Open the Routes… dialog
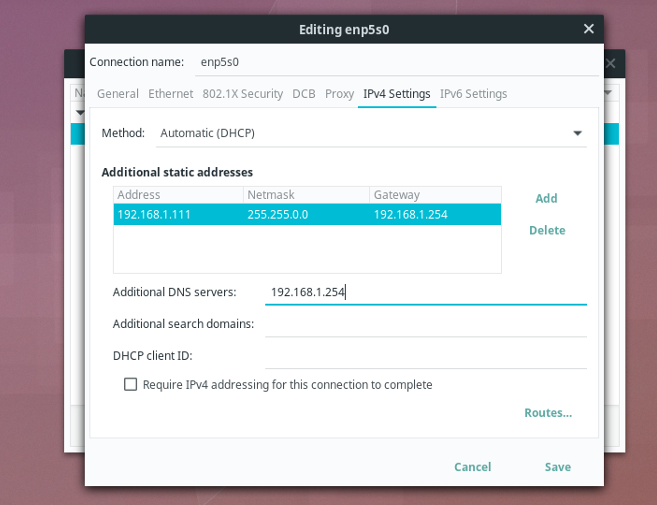Viewport: 657px width, 505px height. coord(548,413)
